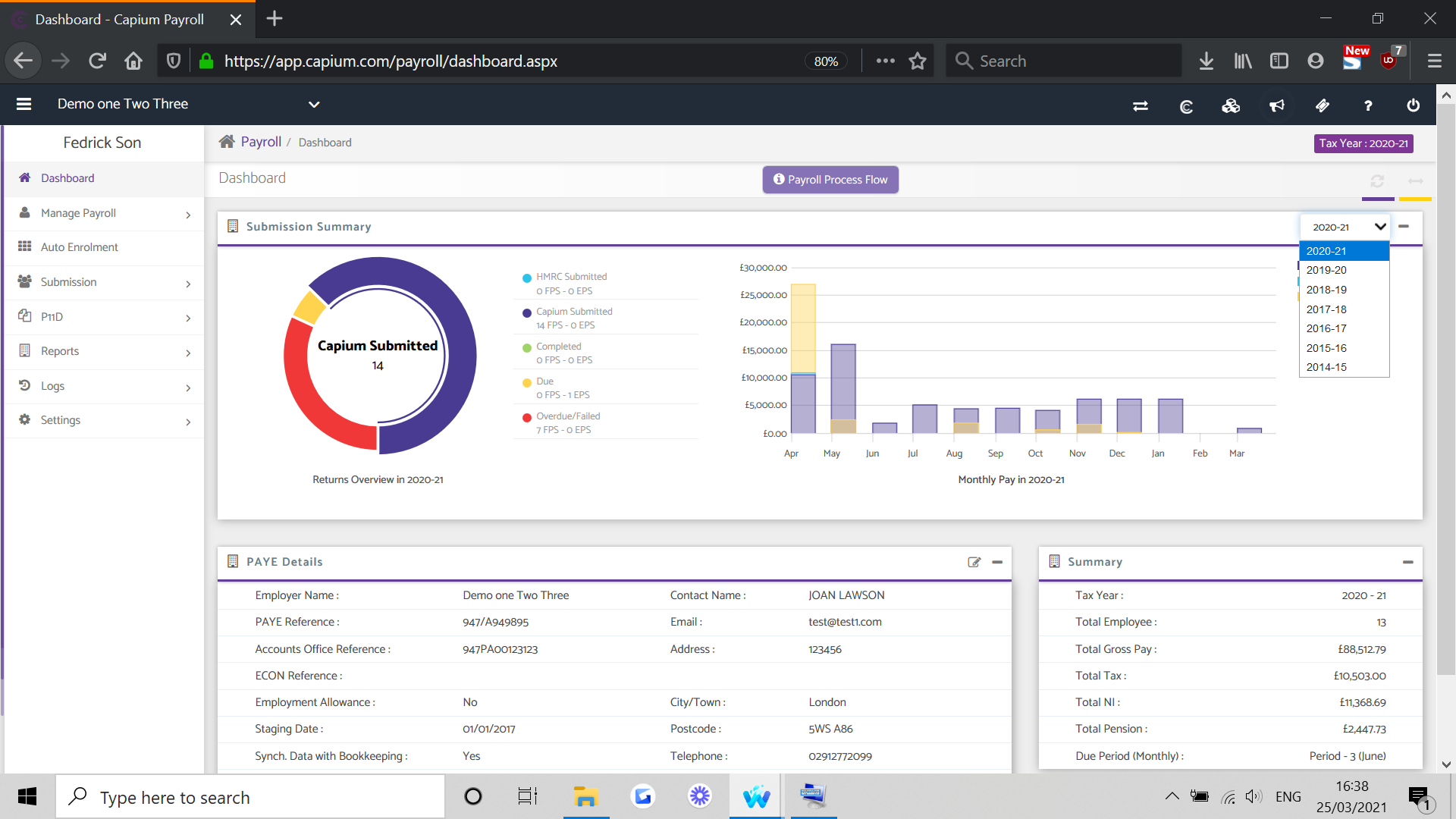Select 2018-19 from tax year list
Viewport: 1456px width, 819px height.
pos(1326,290)
